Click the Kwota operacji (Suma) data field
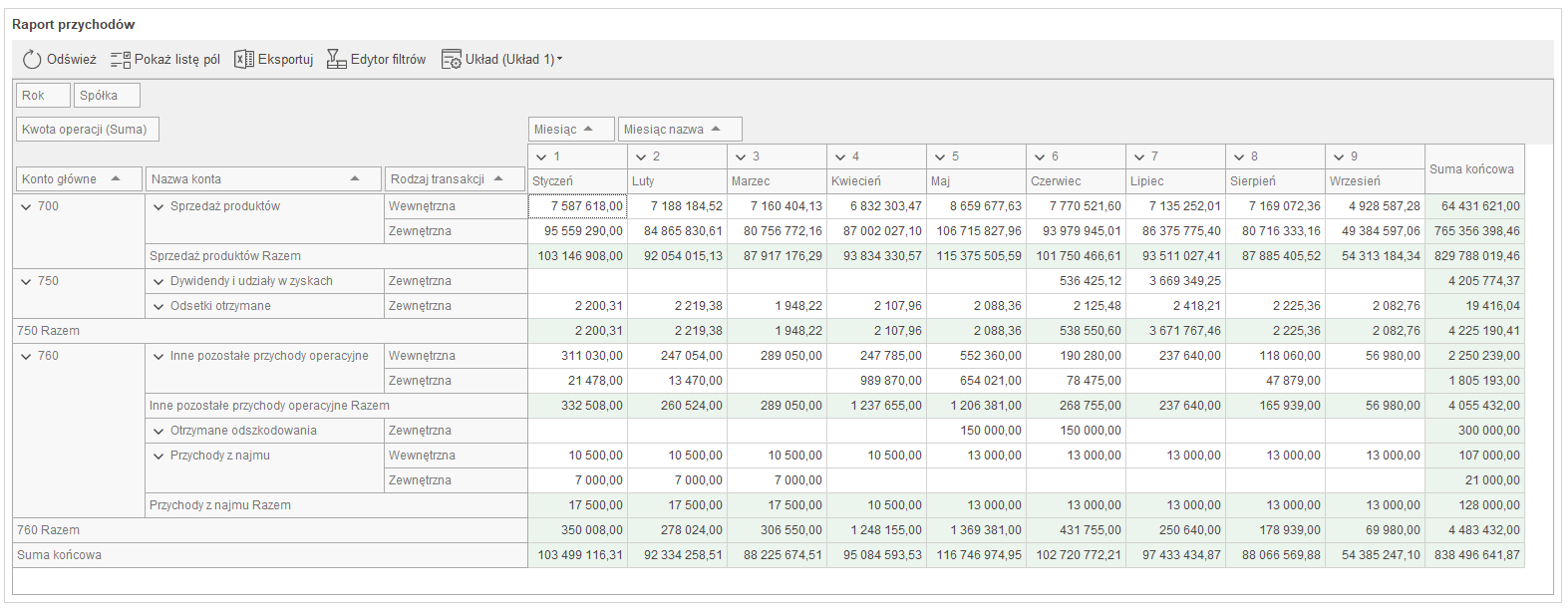1568x613 pixels. pyautogui.click(x=87, y=130)
